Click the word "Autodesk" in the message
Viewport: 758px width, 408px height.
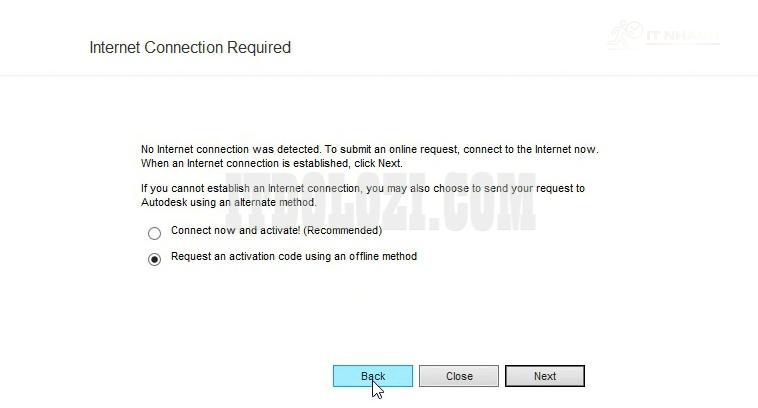[164, 201]
